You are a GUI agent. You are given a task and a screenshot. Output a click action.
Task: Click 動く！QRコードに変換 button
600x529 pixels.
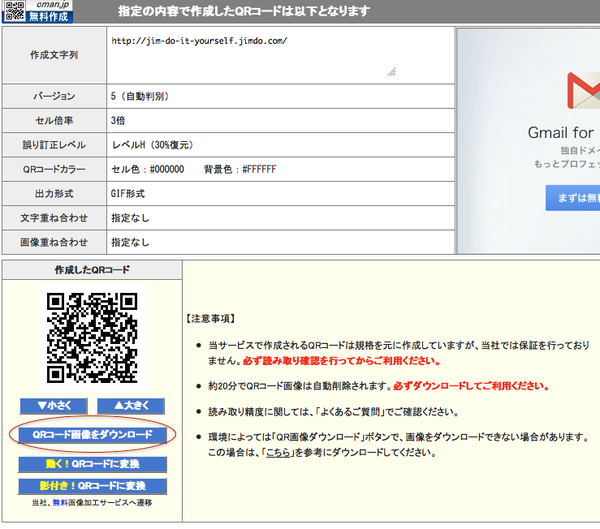pyautogui.click(x=92, y=464)
